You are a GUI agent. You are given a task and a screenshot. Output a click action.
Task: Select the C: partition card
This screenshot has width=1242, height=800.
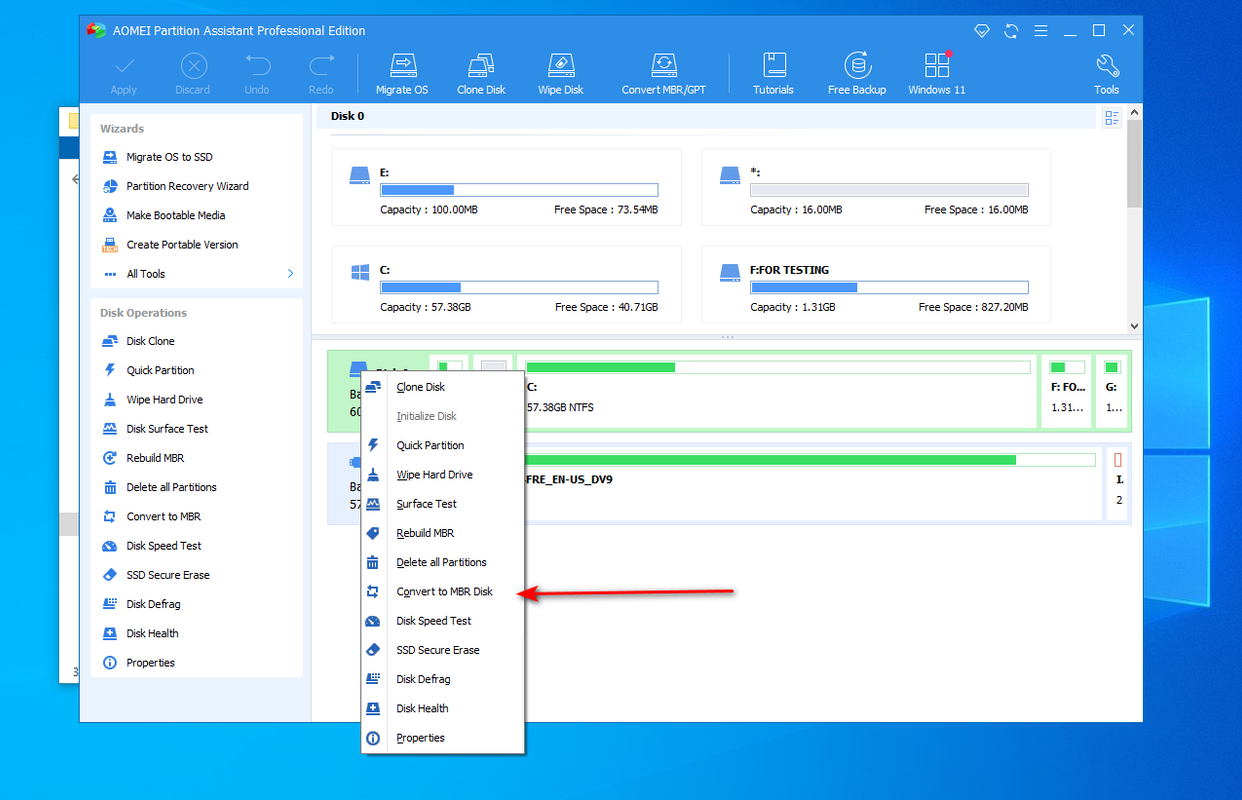[x=506, y=284]
